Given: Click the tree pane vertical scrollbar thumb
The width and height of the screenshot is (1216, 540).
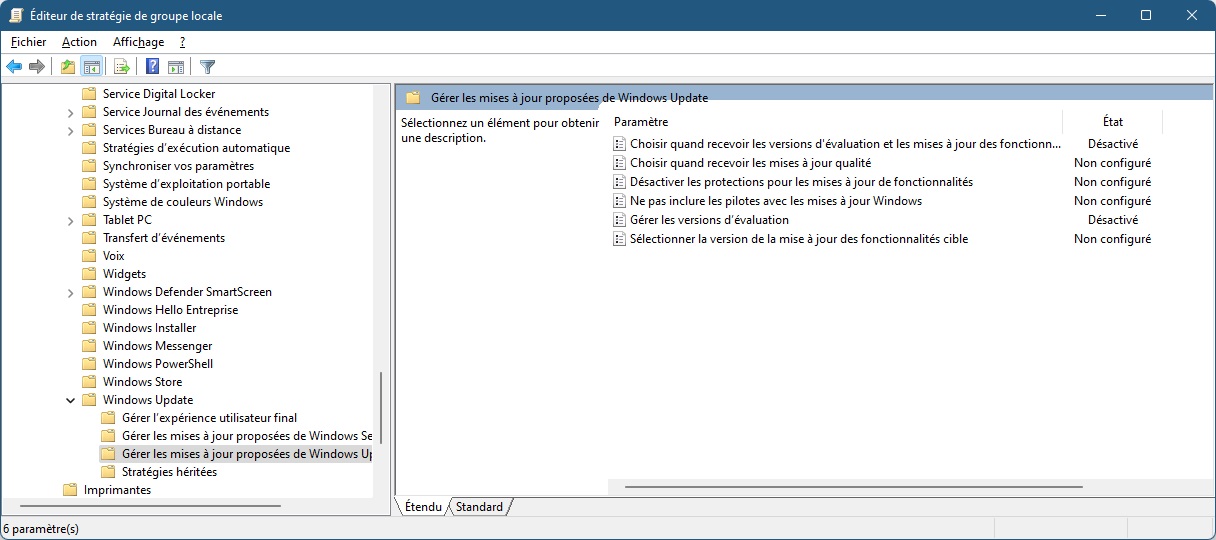Looking at the screenshot, I should pos(381,408).
